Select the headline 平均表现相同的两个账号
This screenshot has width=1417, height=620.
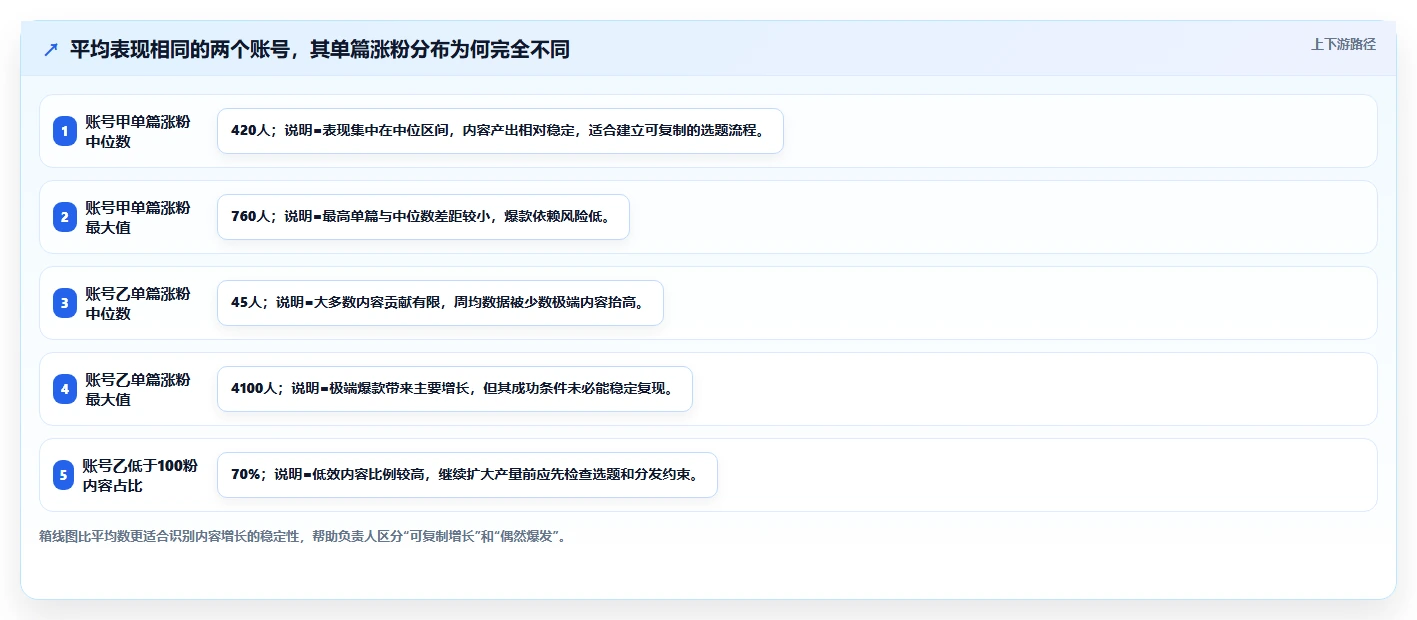320,49
